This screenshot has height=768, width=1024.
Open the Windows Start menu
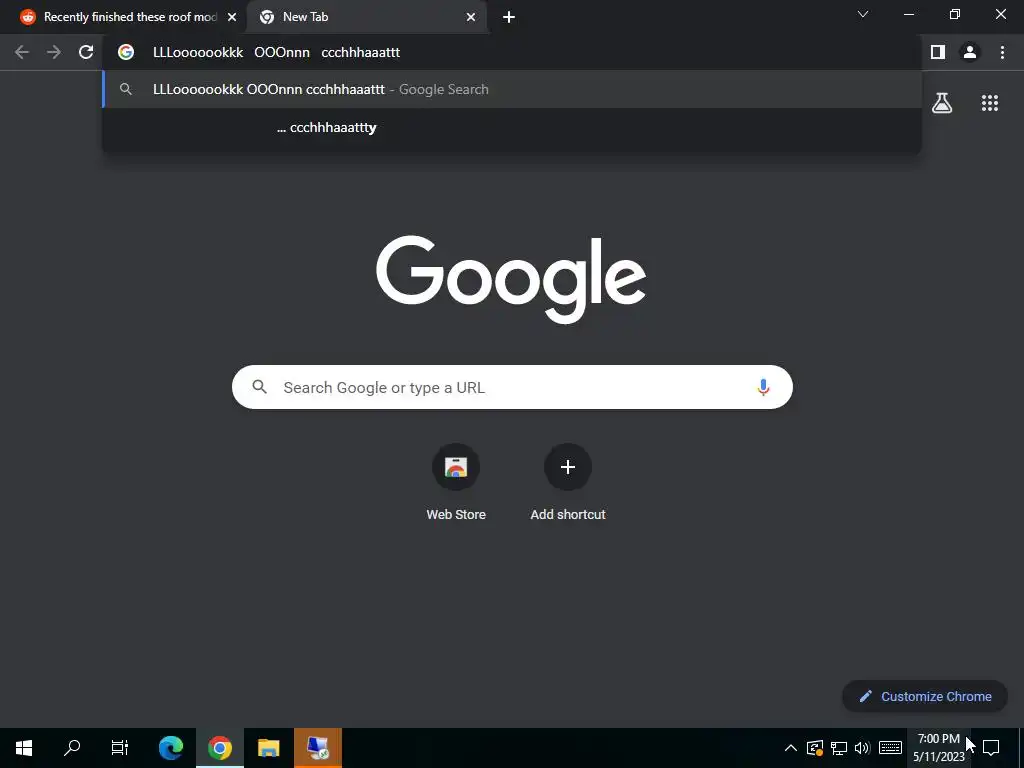[24, 748]
